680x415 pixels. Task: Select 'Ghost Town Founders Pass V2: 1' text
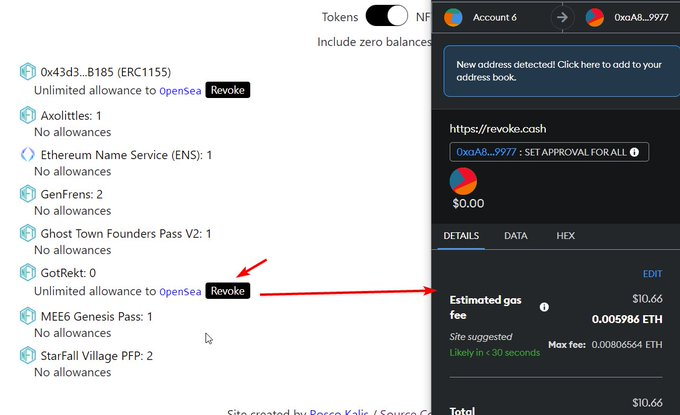[126, 234]
